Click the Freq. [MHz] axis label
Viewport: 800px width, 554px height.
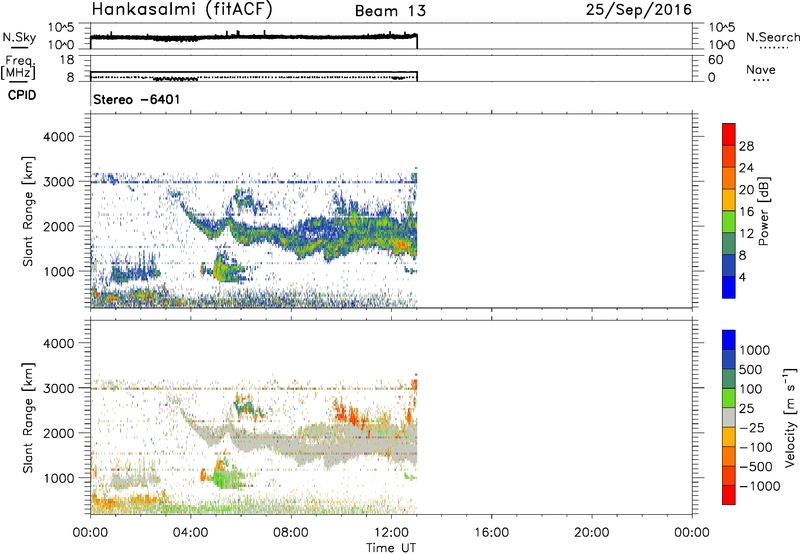[x=18, y=68]
